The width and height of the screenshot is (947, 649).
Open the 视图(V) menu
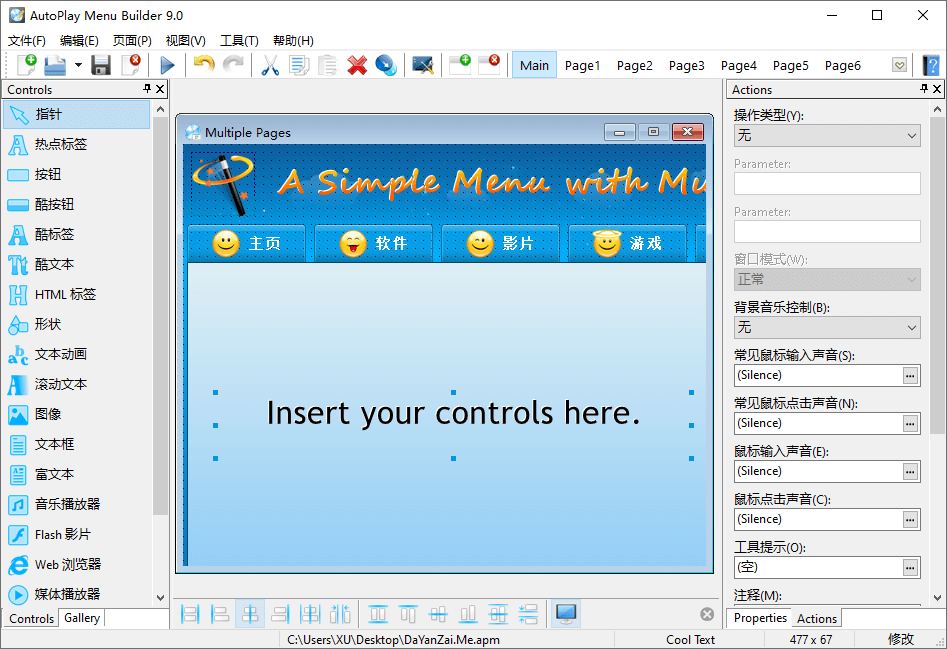pyautogui.click(x=185, y=40)
